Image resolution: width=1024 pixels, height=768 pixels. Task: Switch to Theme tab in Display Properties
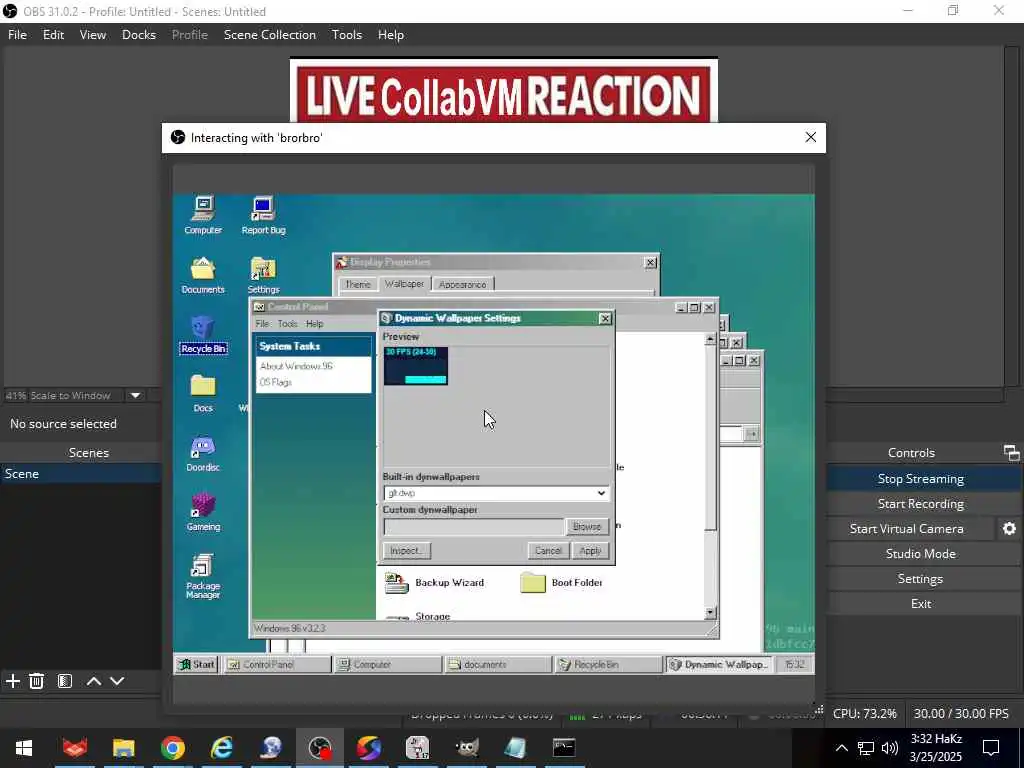click(x=357, y=284)
